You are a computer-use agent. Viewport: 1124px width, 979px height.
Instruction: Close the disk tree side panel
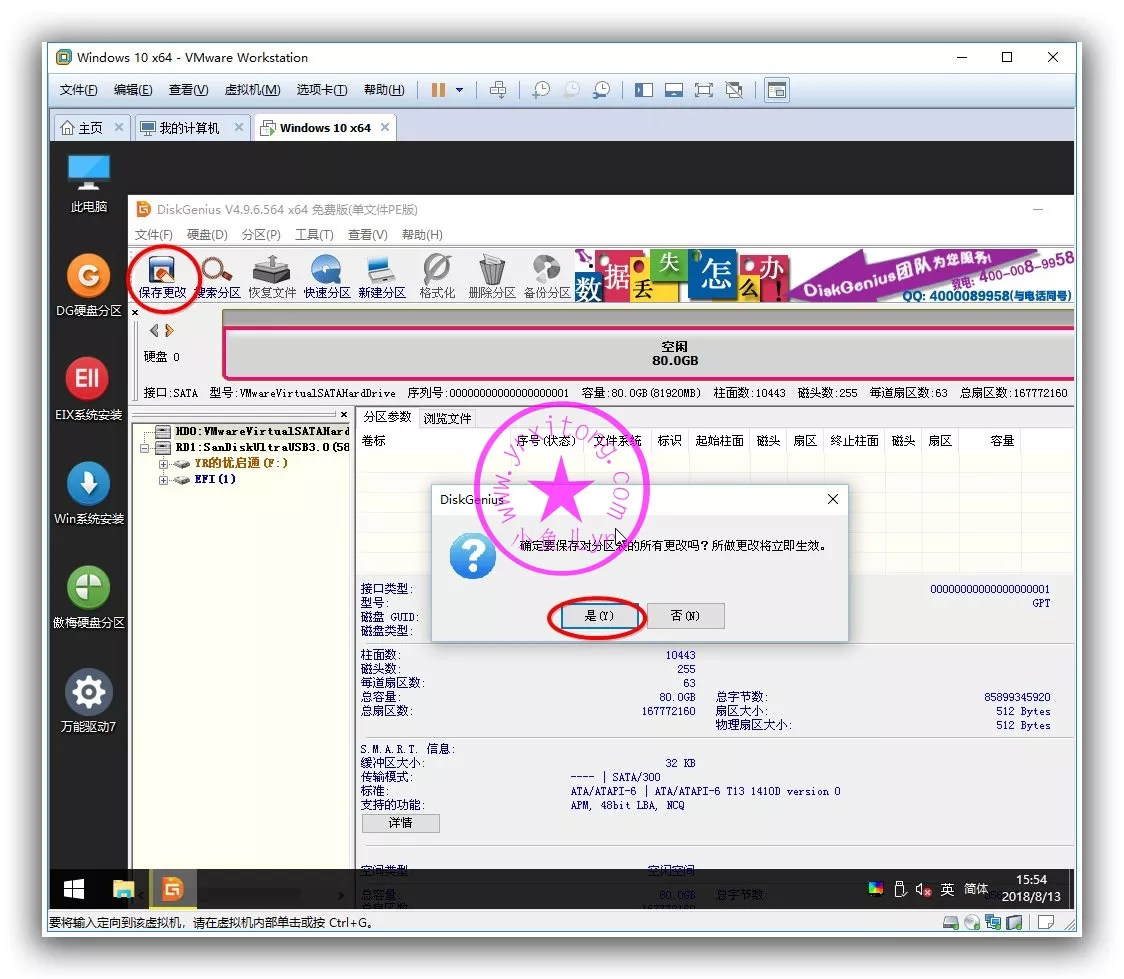344,414
